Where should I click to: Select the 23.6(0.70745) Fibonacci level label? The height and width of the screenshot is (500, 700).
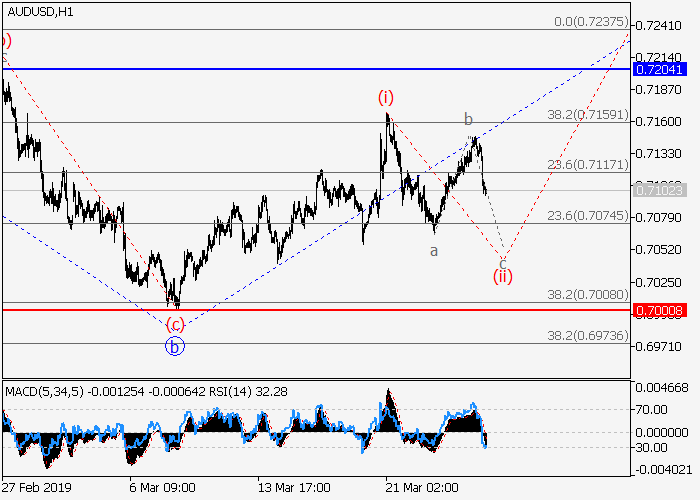coord(587,215)
